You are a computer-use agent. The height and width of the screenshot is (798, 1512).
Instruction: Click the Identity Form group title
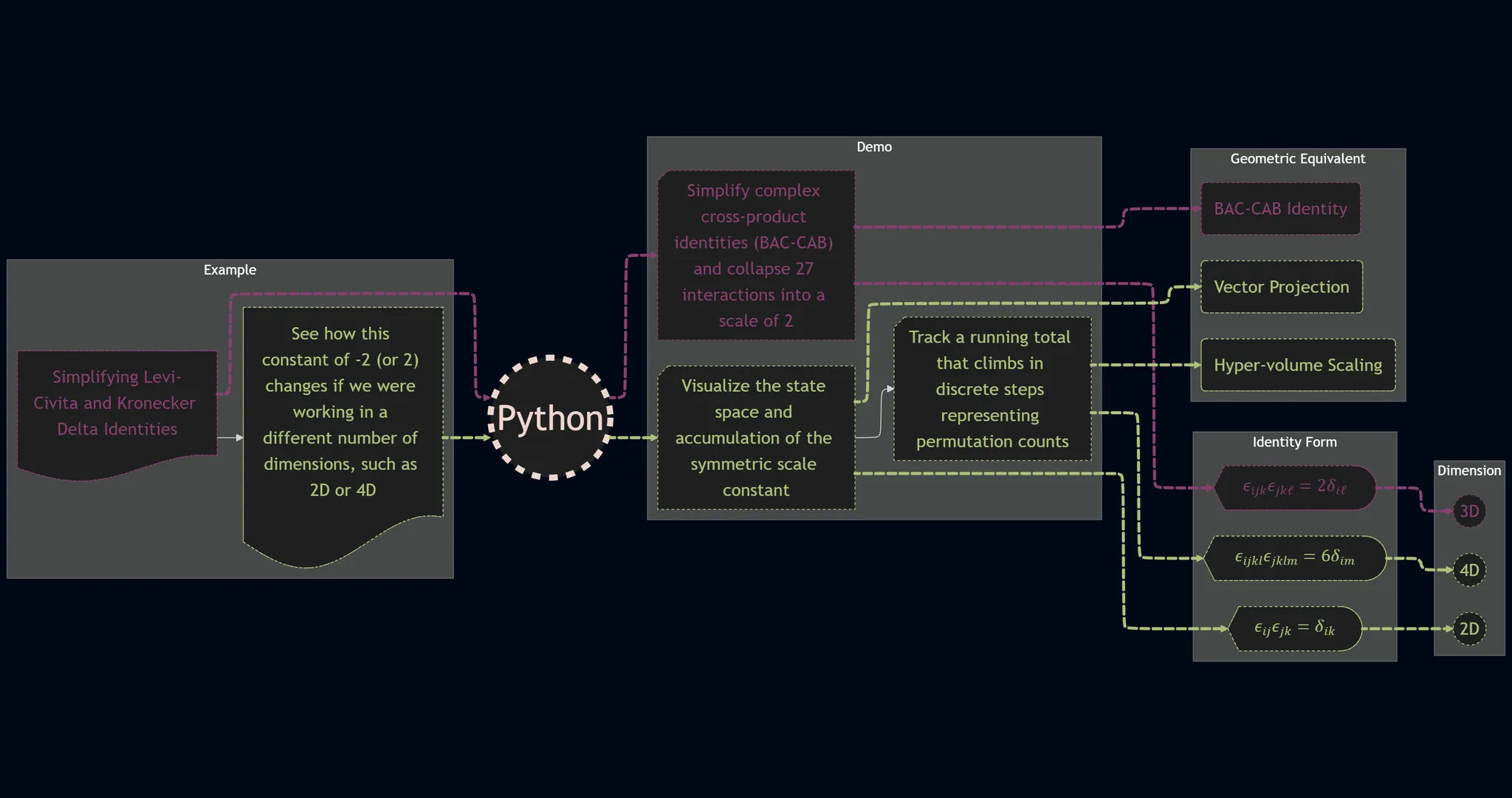pyautogui.click(x=1294, y=442)
